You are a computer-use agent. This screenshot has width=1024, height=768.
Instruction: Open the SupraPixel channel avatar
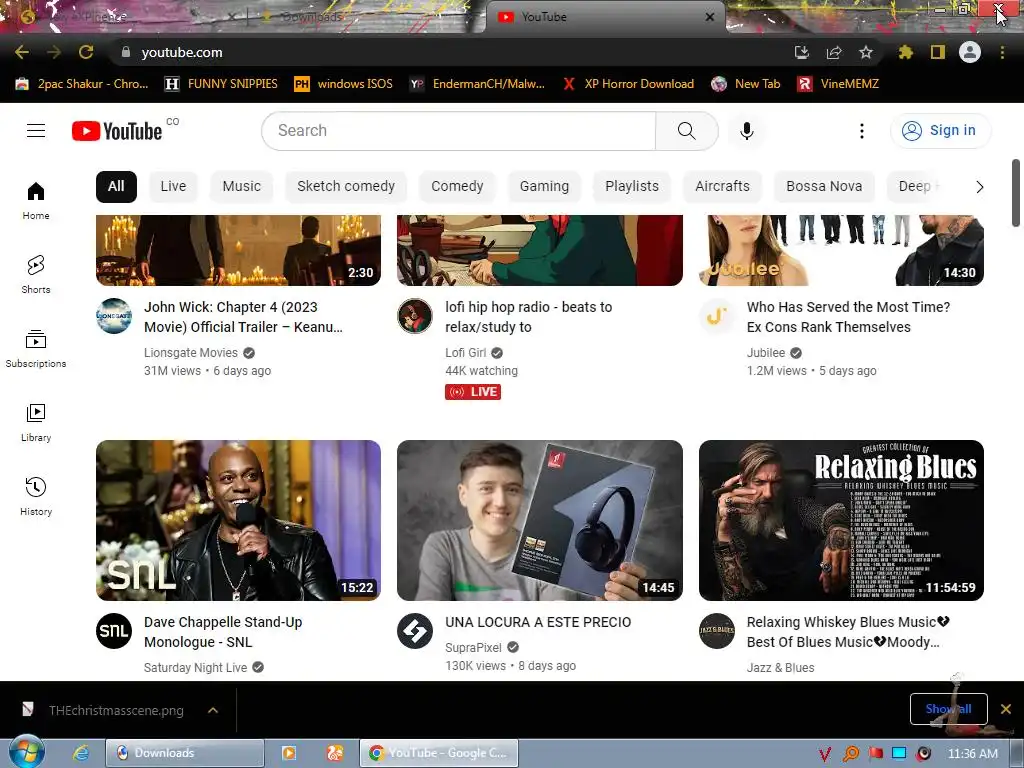415,631
